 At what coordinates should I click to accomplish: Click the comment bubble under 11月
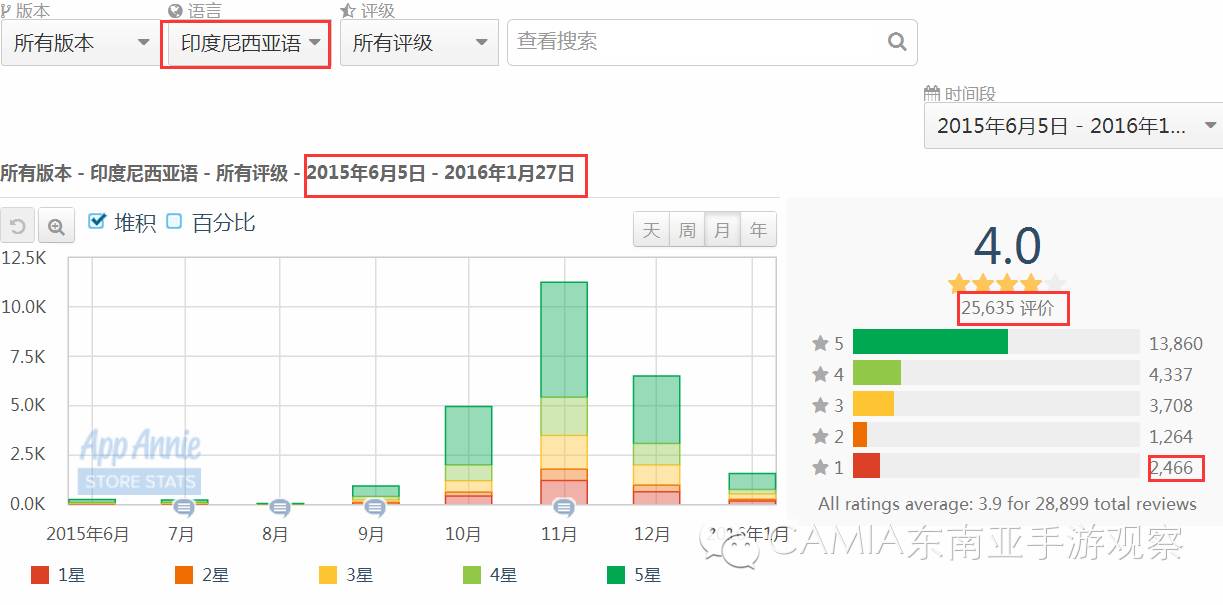564,507
